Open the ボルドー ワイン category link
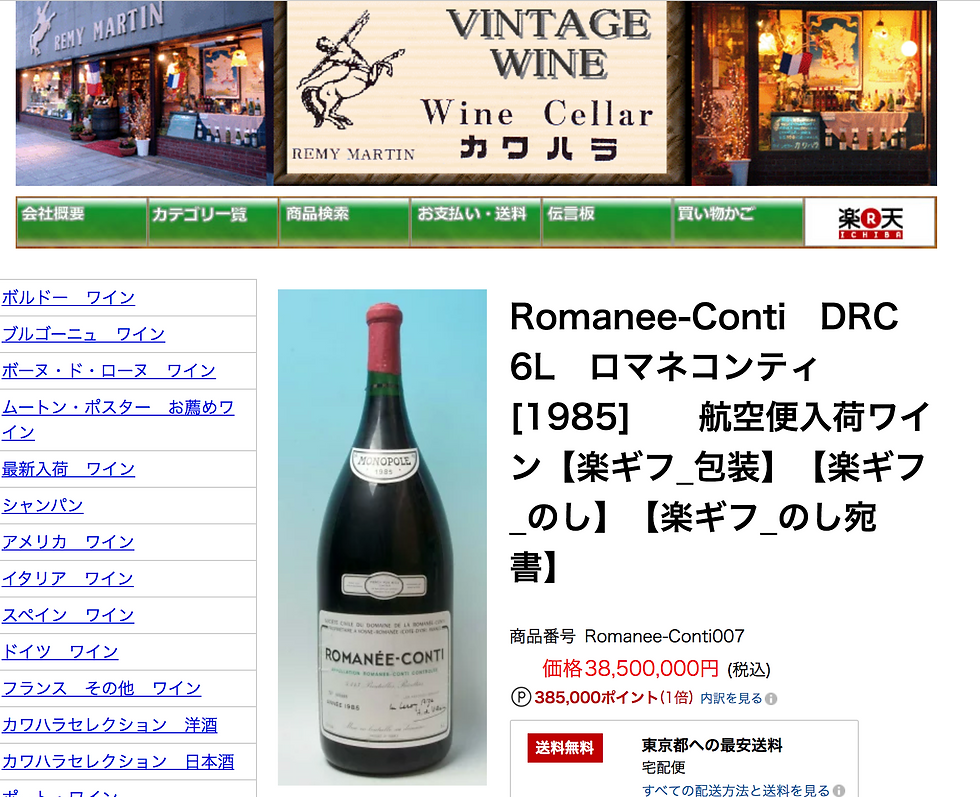The image size is (980, 797). (x=68, y=298)
